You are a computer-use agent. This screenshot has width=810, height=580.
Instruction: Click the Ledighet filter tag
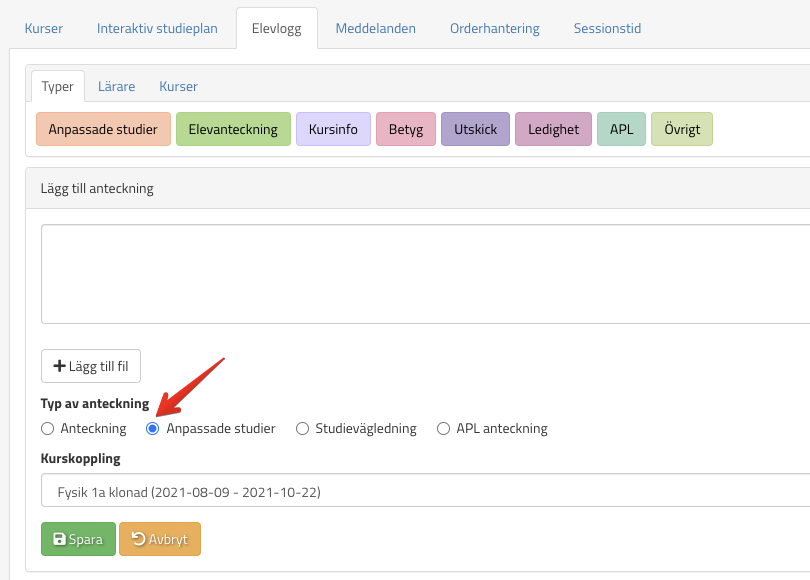tap(553, 130)
